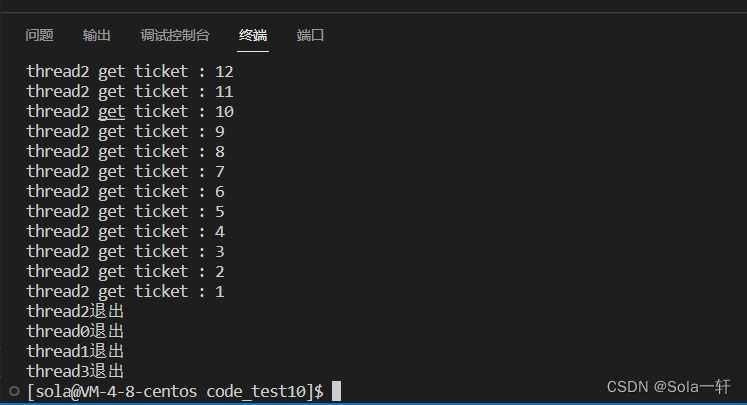Image resolution: width=747 pixels, height=405 pixels.
Task: Click the 'thread2退出' output line
Action: pyautogui.click(x=75, y=312)
